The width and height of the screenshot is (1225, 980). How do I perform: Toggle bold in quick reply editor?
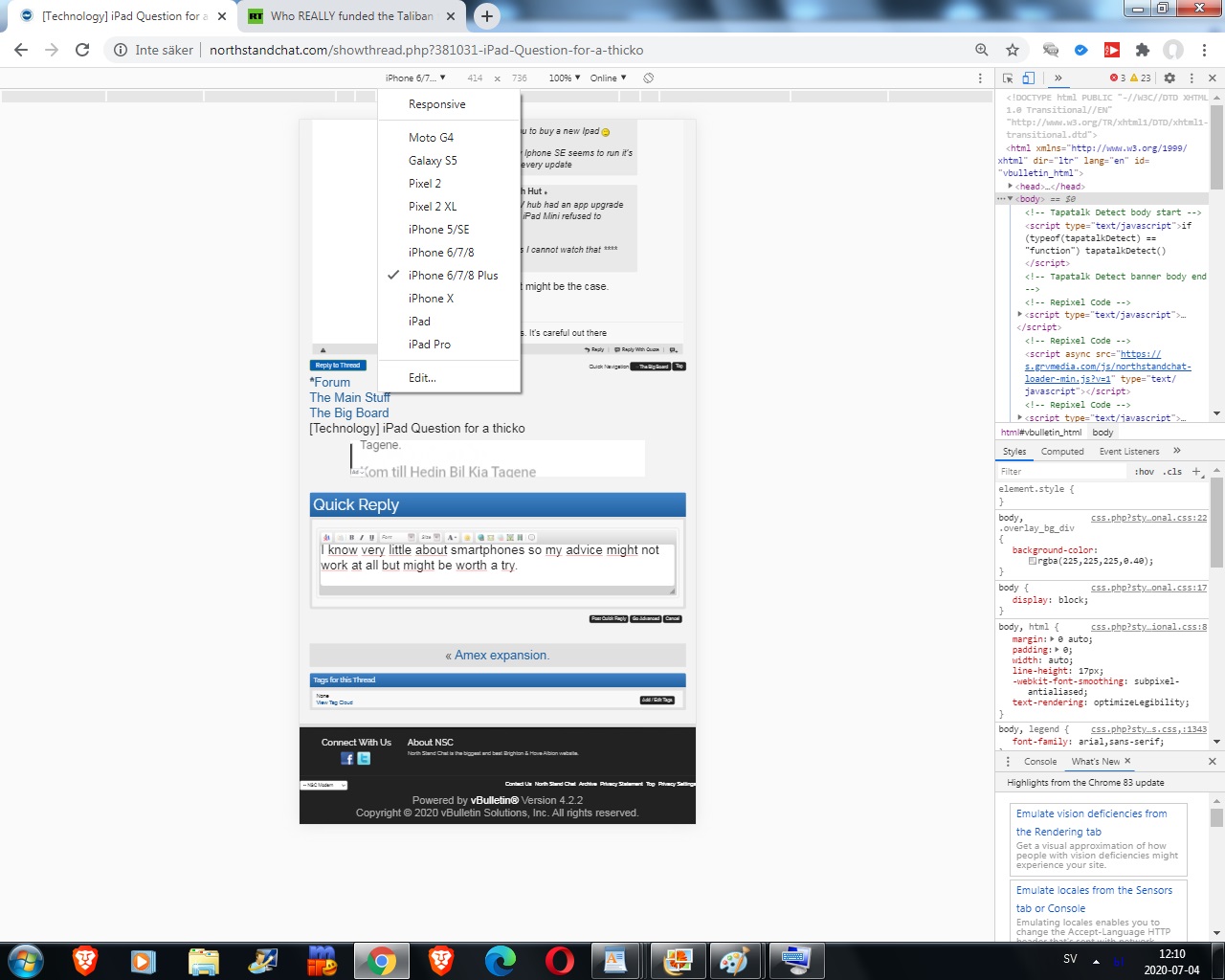tap(351, 538)
